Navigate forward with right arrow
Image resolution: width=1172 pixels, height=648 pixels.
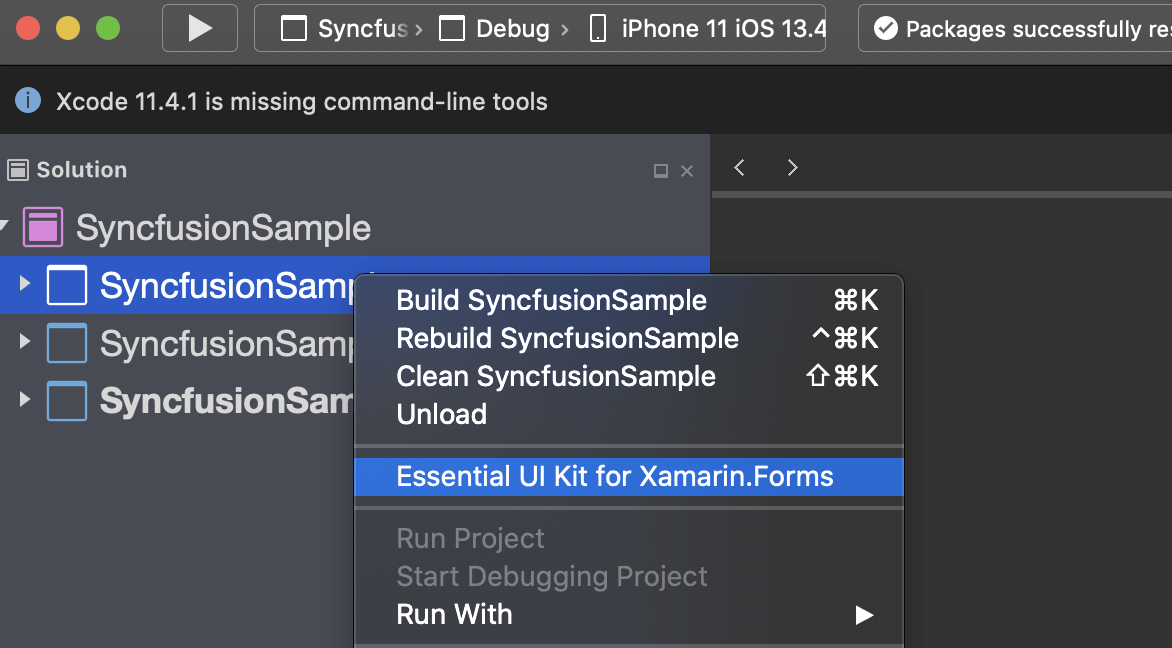point(792,168)
